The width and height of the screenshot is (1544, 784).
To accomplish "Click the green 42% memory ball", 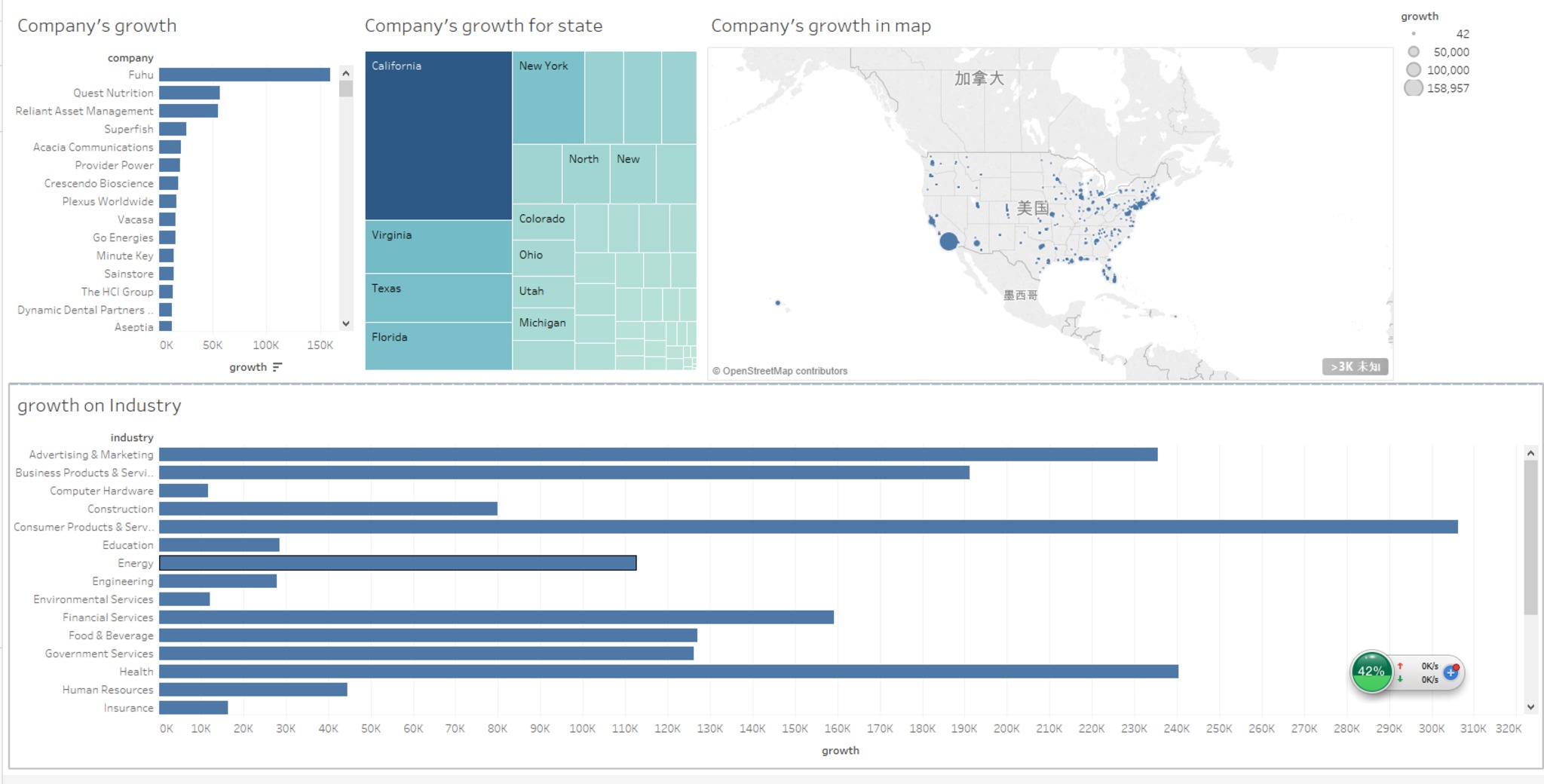I will 1371,672.
